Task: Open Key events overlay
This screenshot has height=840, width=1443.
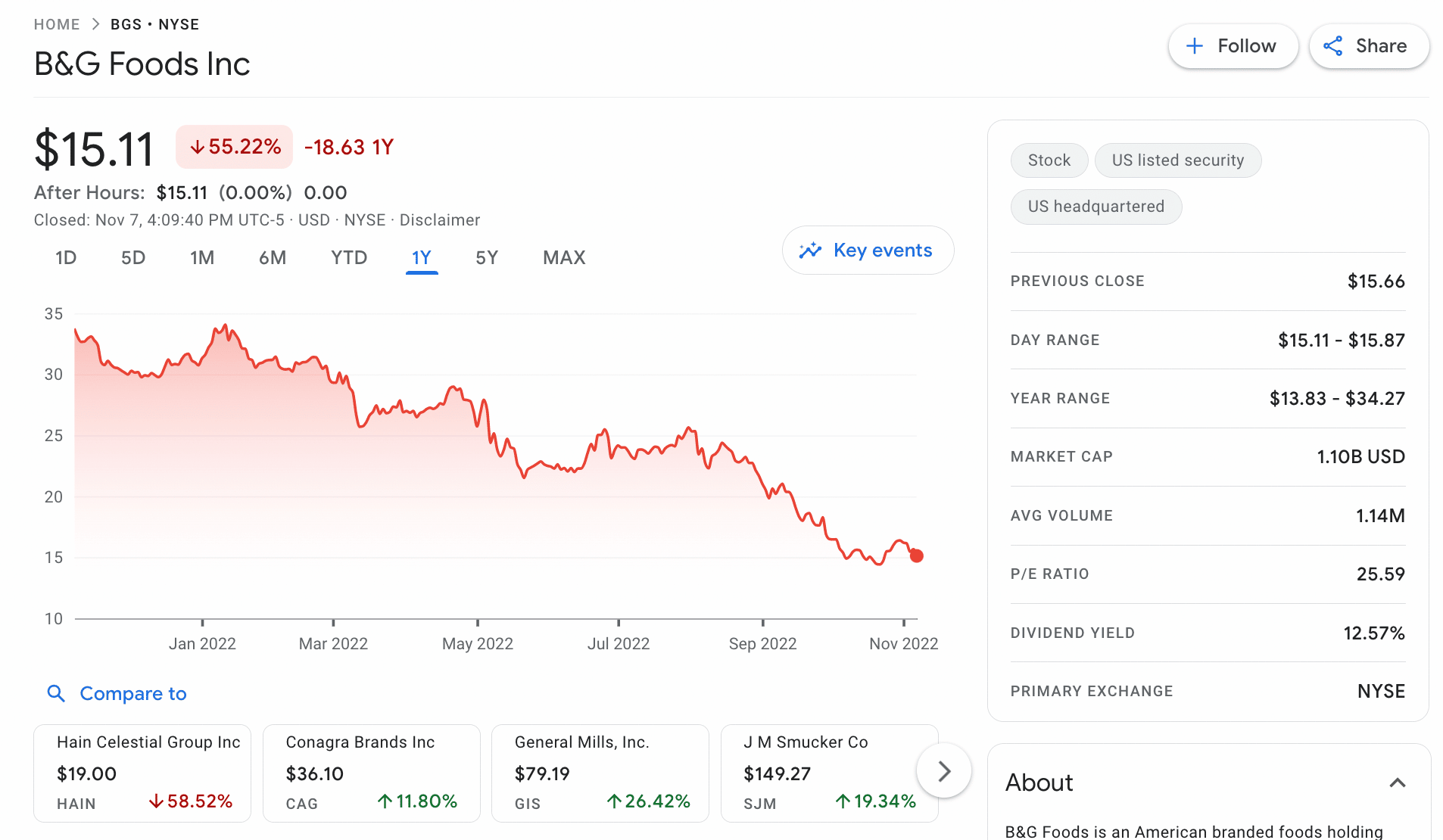Action: tap(868, 250)
